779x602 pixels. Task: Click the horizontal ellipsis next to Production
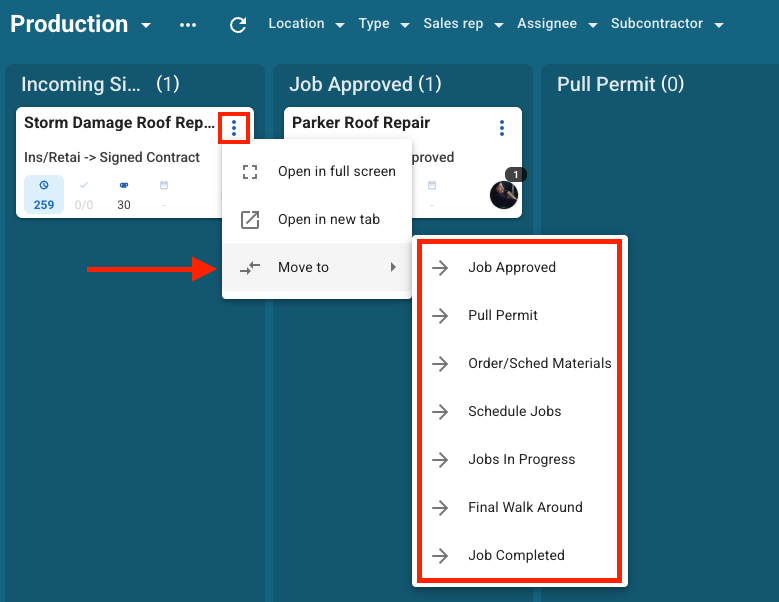tap(188, 25)
